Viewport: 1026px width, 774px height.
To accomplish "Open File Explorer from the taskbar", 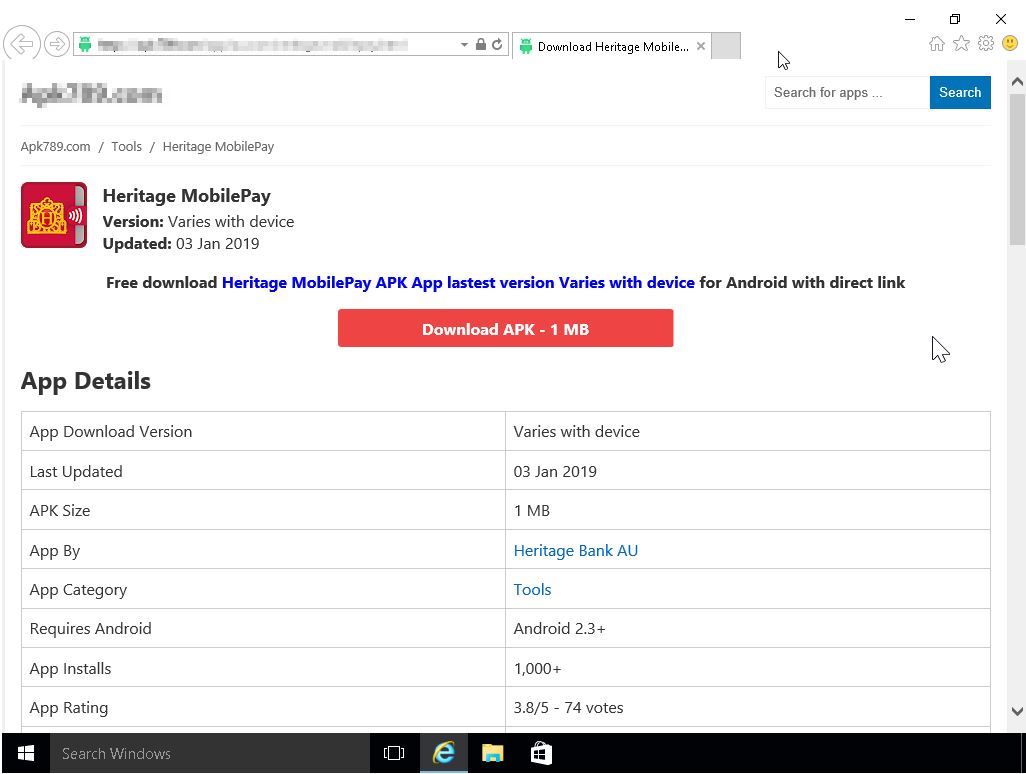I will [x=493, y=753].
